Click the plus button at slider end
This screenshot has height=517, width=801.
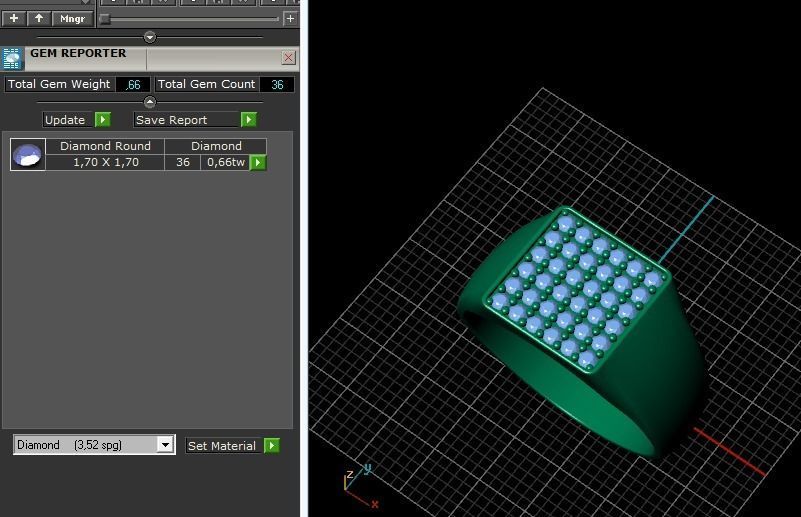pyautogui.click(x=290, y=18)
